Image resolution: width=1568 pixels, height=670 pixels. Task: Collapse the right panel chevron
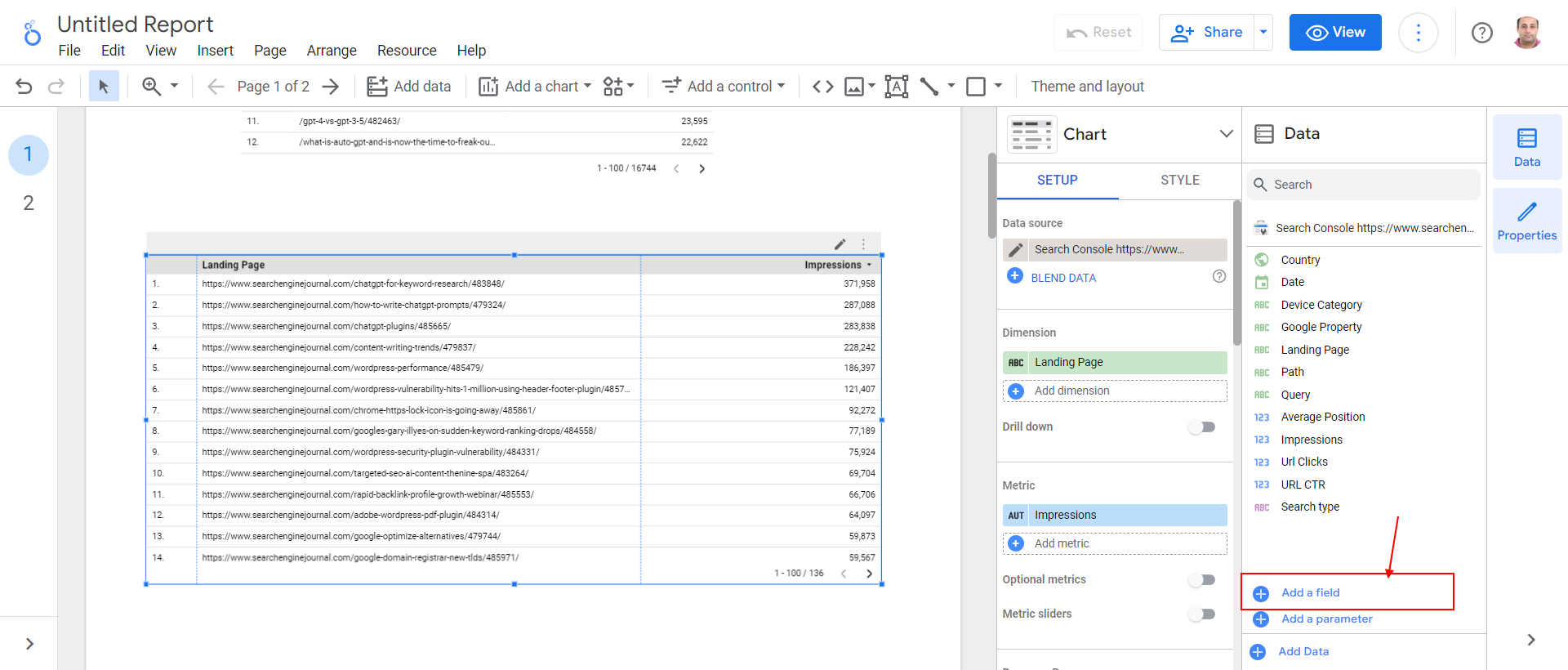pyautogui.click(x=1531, y=640)
